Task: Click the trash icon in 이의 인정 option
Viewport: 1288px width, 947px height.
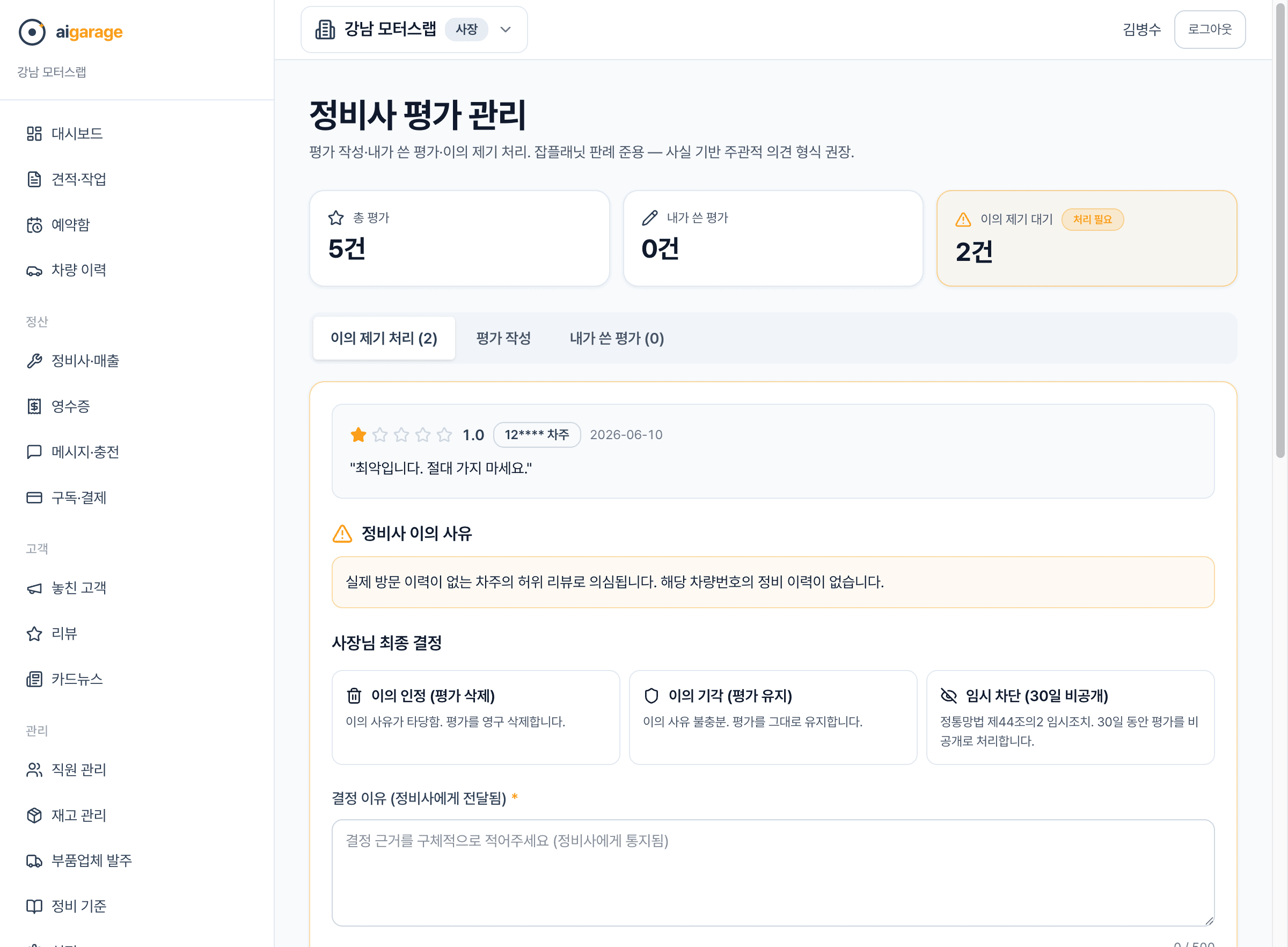Action: [354, 696]
